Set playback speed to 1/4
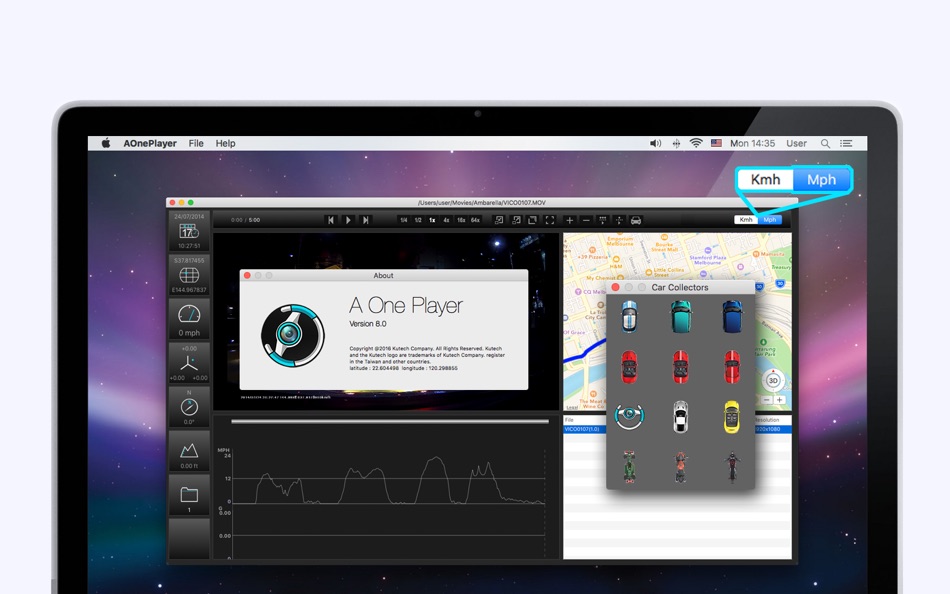 404,220
